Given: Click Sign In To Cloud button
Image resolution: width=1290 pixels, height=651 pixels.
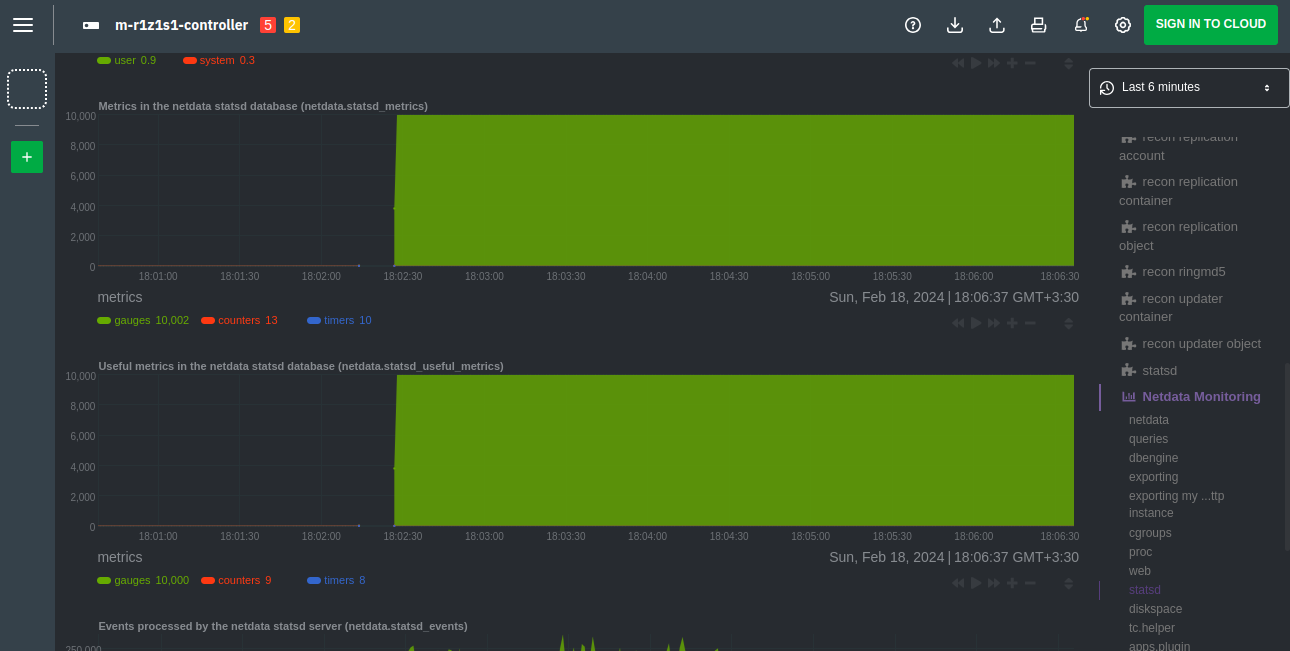Looking at the screenshot, I should point(1210,25).
